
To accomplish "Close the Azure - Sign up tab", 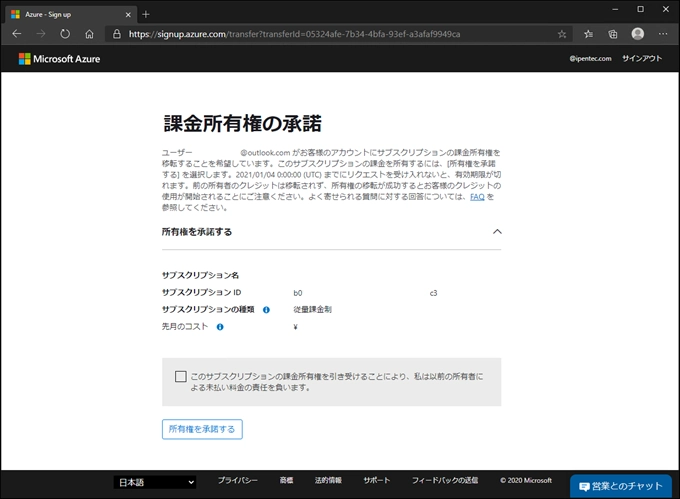I will 128,15.
